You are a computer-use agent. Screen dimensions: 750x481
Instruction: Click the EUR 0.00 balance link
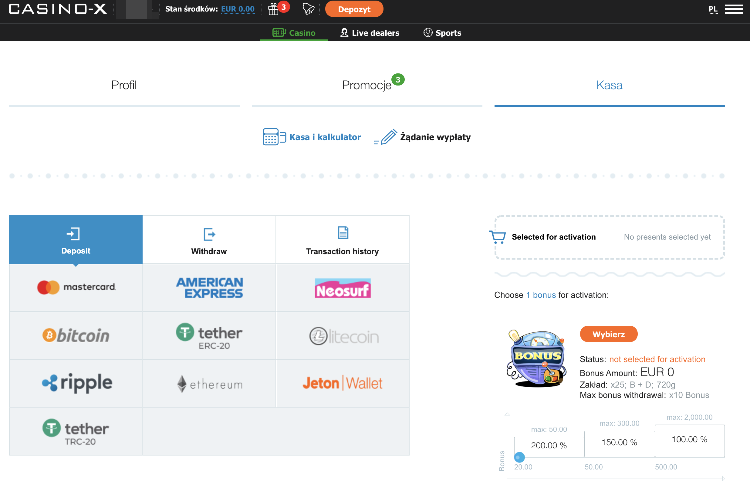[238, 9]
